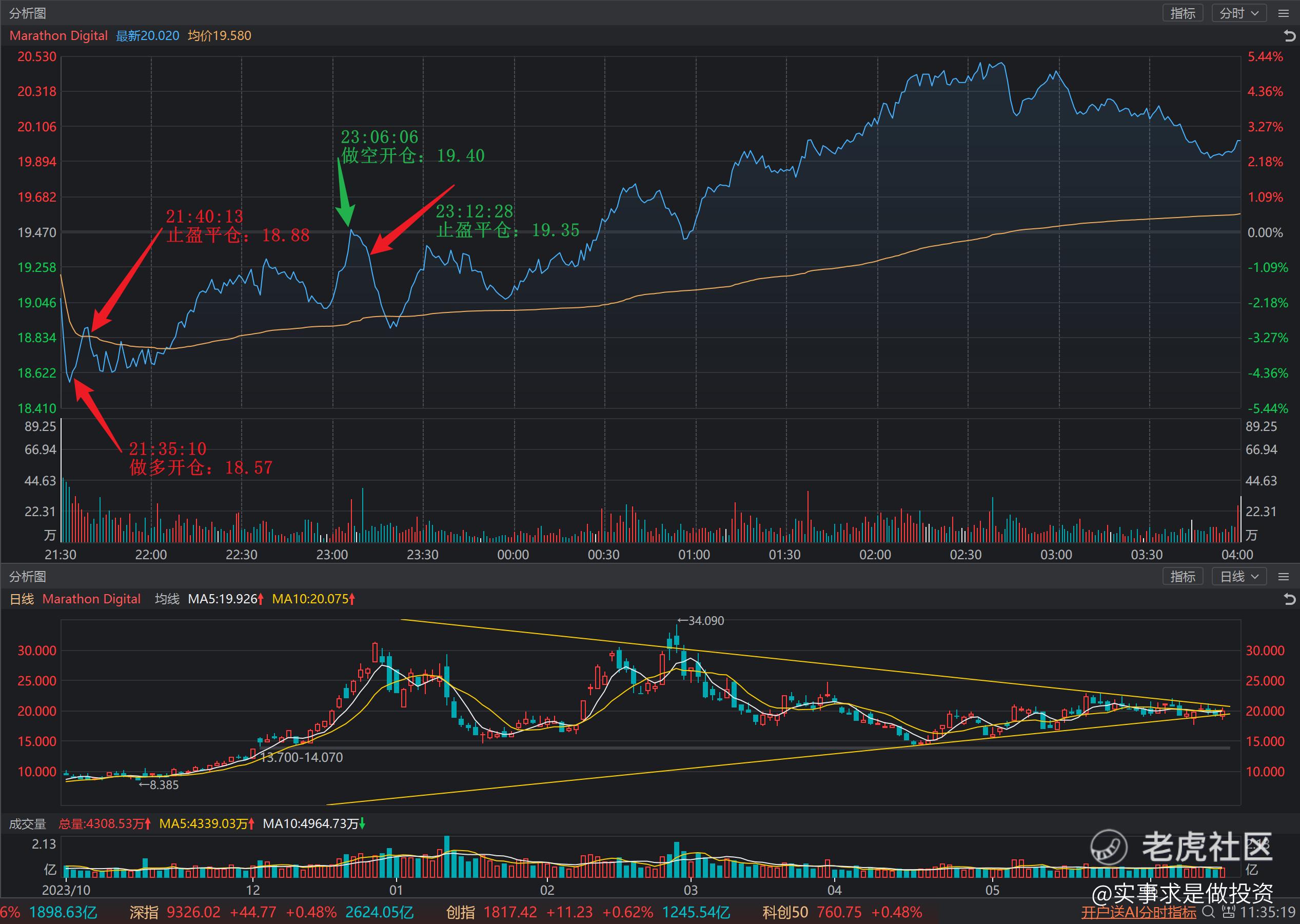Click the 均价19.580 average price label
The width and height of the screenshot is (1300, 924).
[x=220, y=35]
